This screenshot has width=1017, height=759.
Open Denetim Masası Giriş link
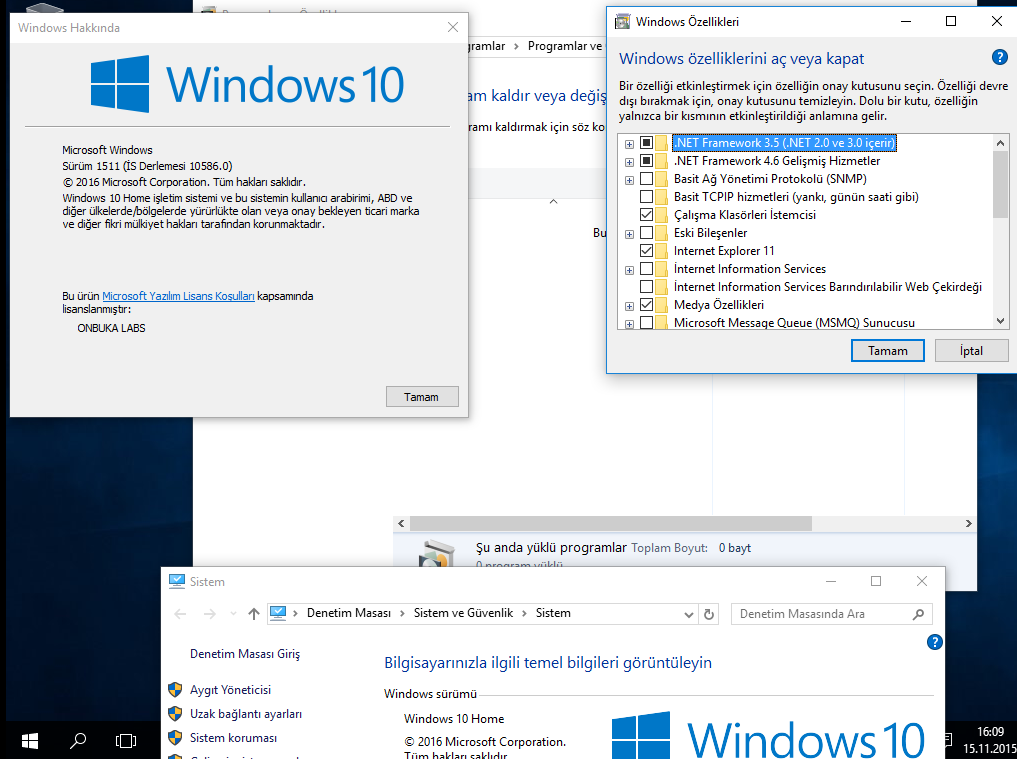click(245, 654)
